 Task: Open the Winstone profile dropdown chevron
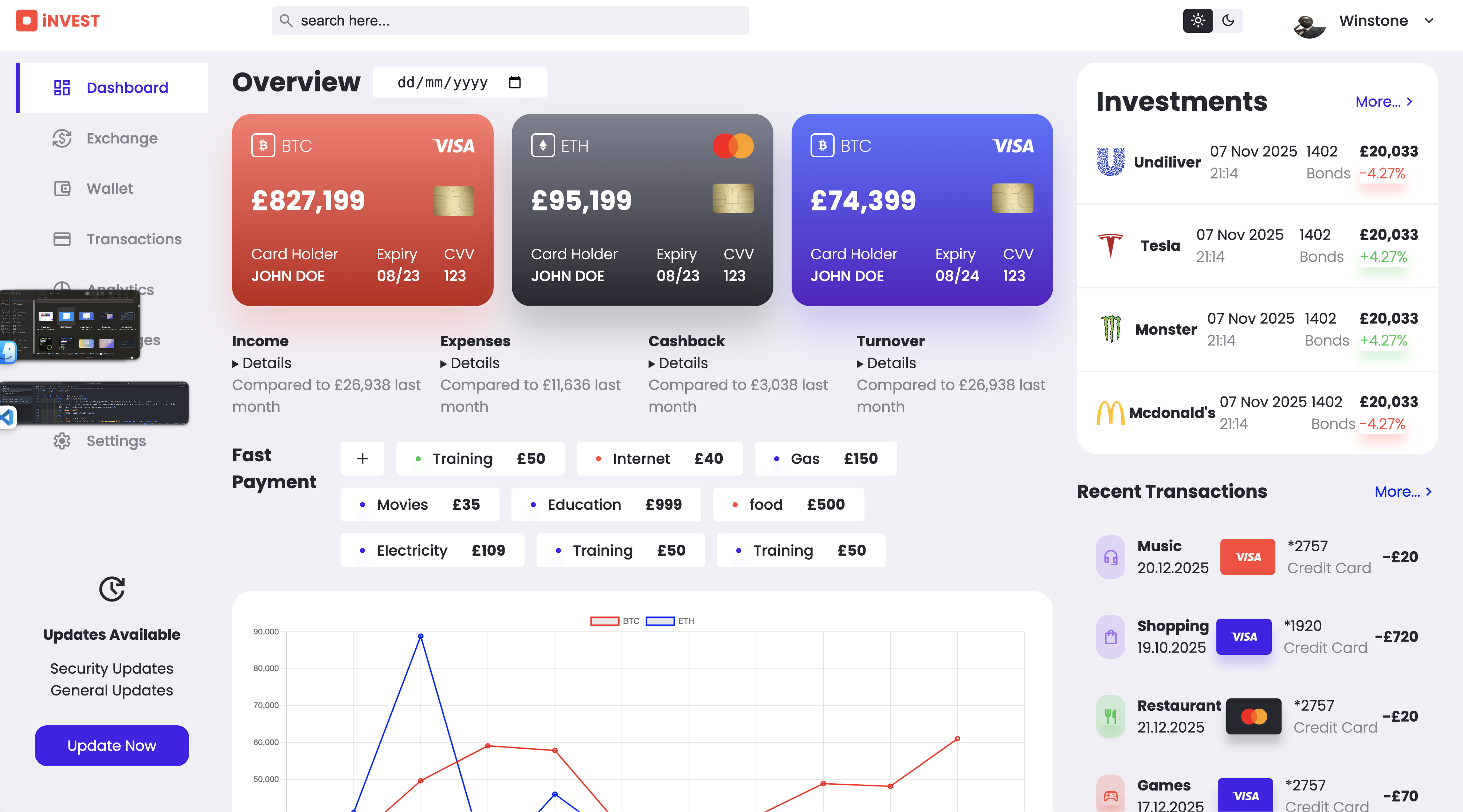click(1429, 21)
